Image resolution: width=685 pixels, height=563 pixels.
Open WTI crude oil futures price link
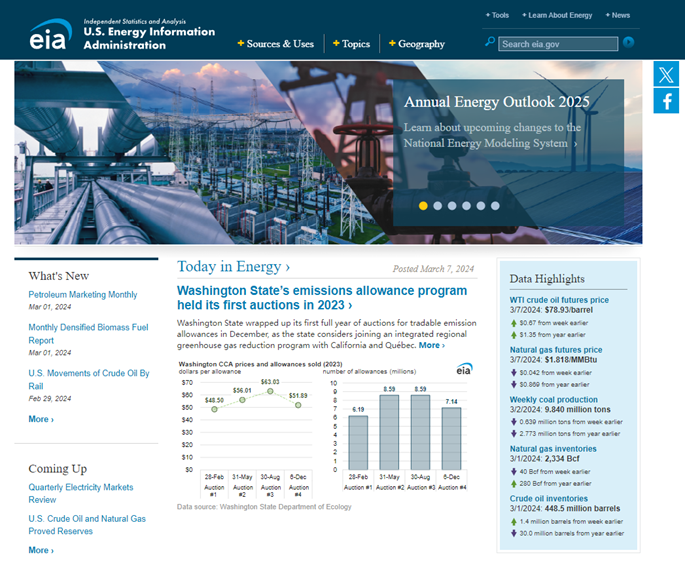[559, 299]
